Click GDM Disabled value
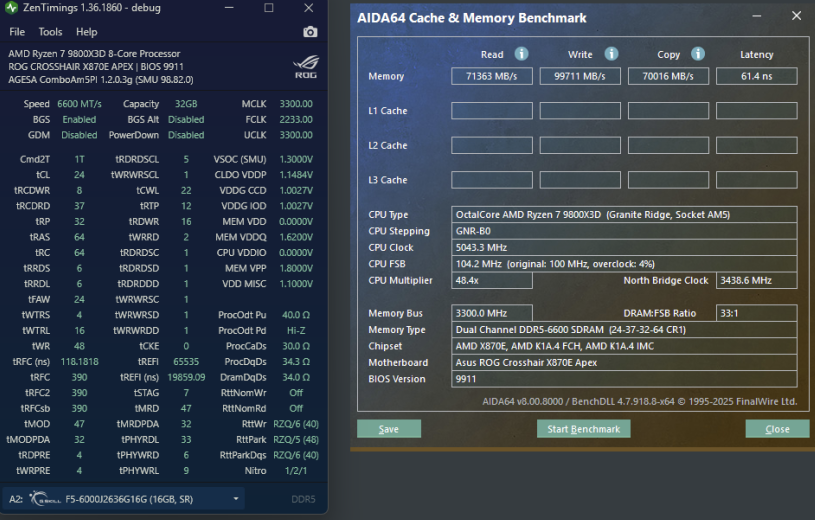The height and width of the screenshot is (520, 815). pos(79,135)
